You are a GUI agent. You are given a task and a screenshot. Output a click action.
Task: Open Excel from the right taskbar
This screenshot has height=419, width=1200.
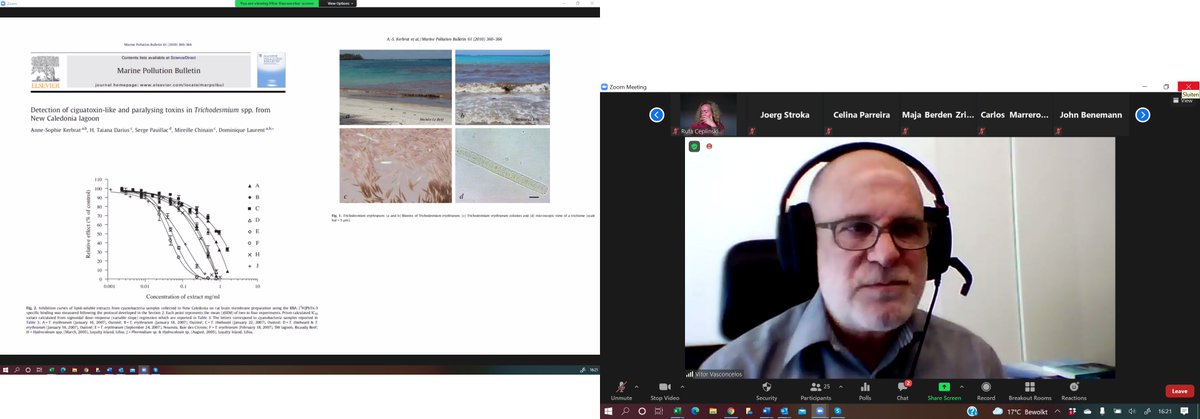tap(679, 411)
